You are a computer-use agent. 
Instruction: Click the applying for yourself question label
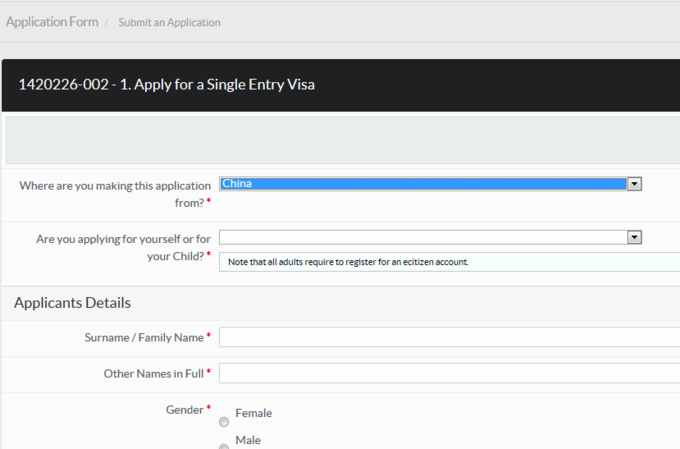click(x=123, y=247)
